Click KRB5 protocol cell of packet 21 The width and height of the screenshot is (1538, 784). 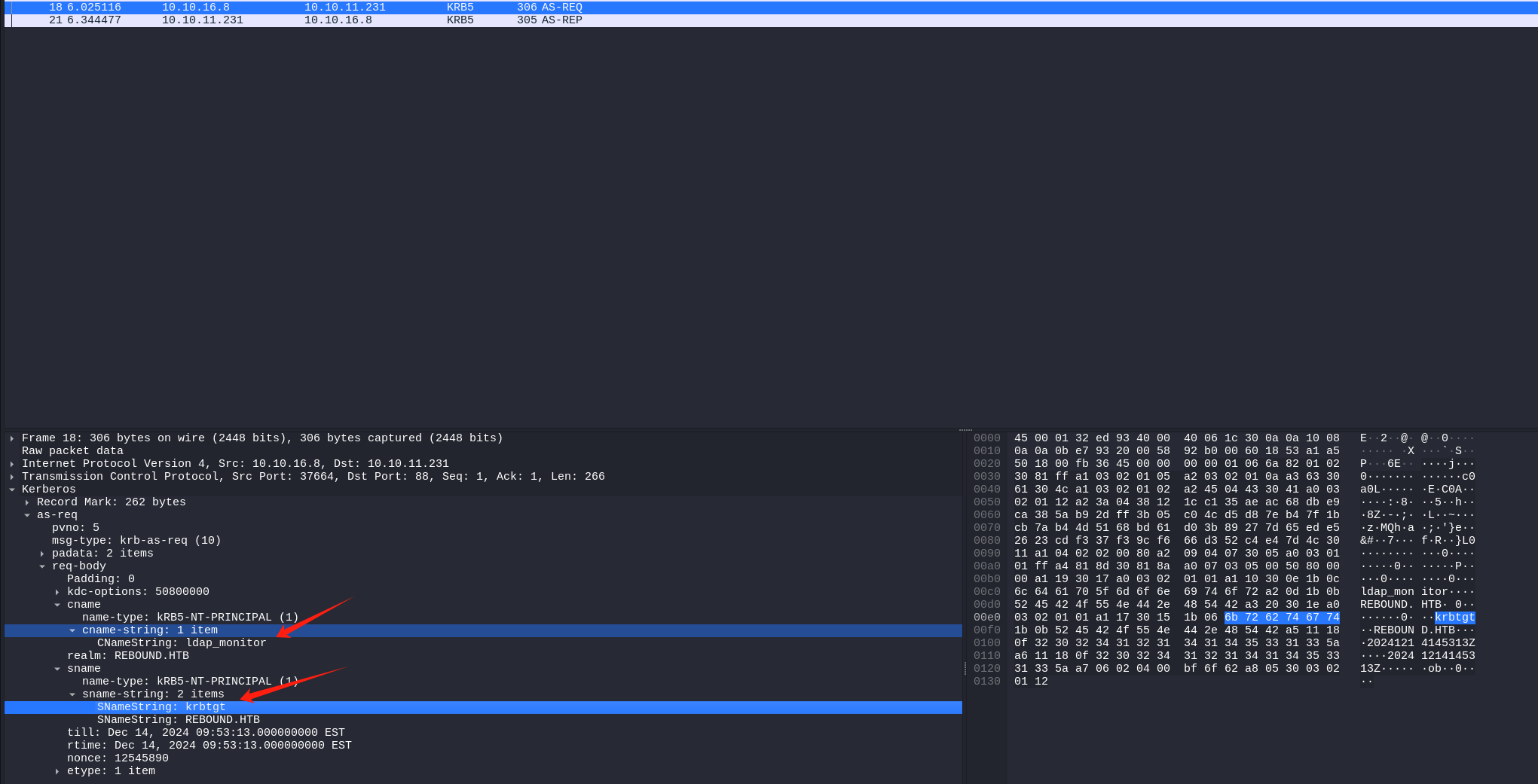pyautogui.click(x=460, y=20)
